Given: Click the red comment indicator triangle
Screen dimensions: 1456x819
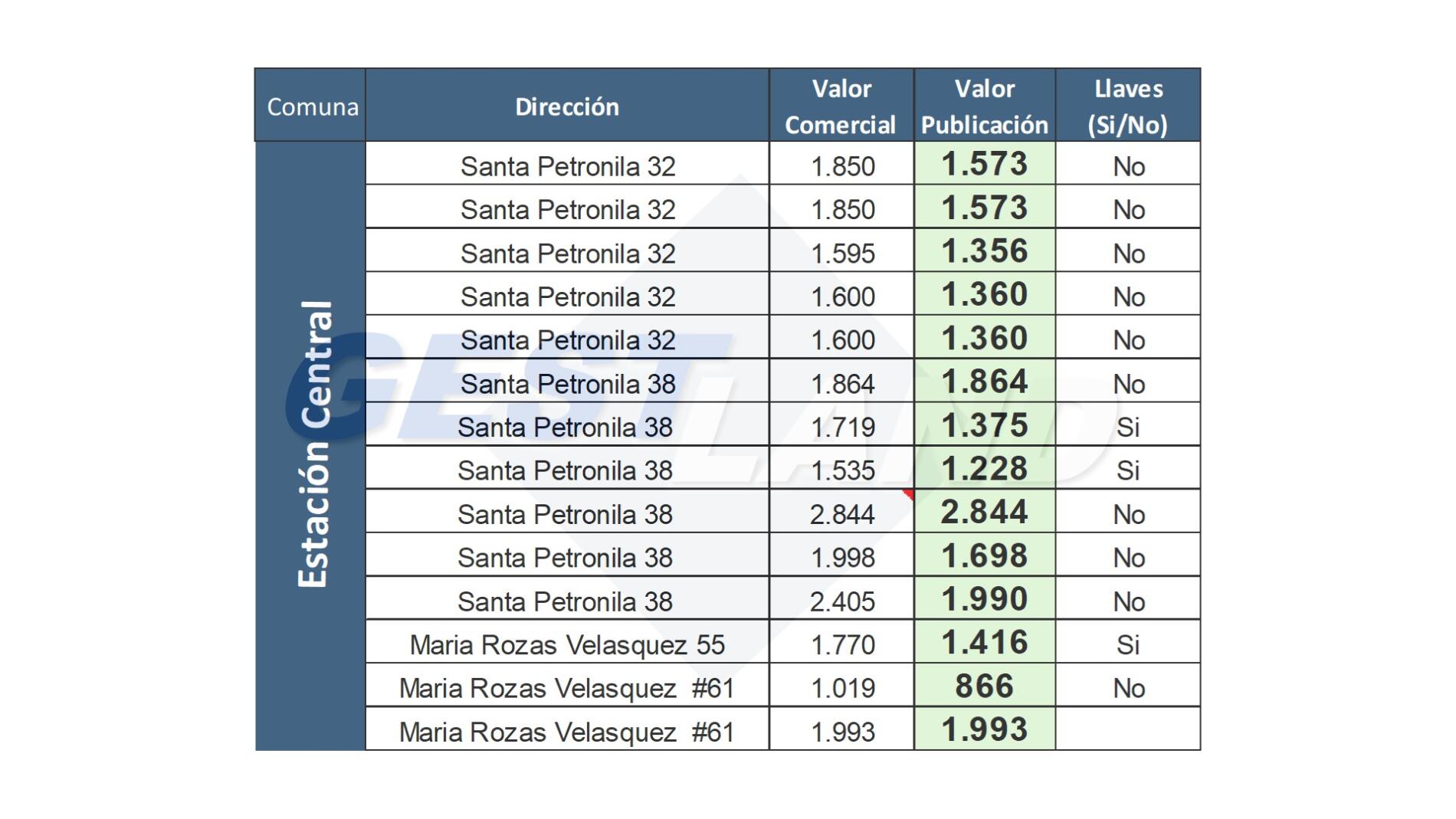Looking at the screenshot, I should tap(908, 494).
